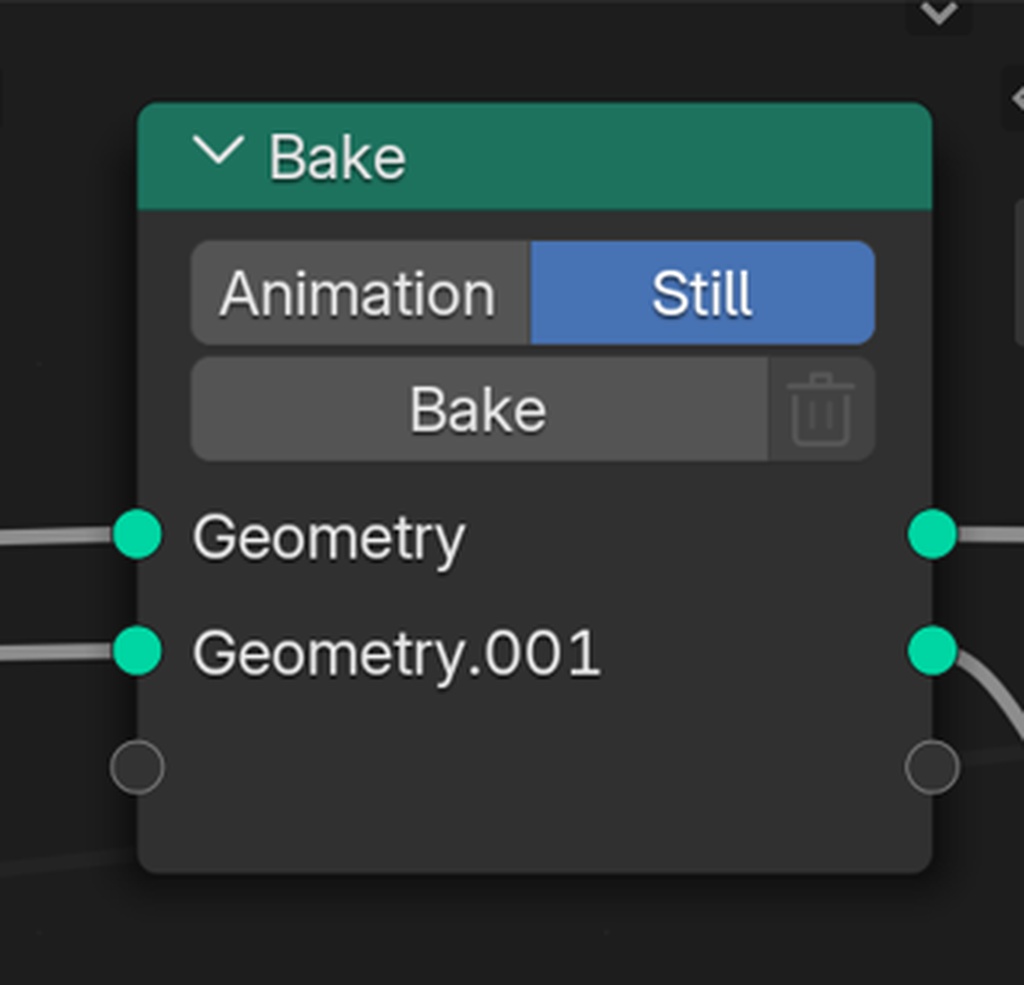Image resolution: width=1024 pixels, height=985 pixels.
Task: Click empty node editor background below node
Action: point(530,930)
